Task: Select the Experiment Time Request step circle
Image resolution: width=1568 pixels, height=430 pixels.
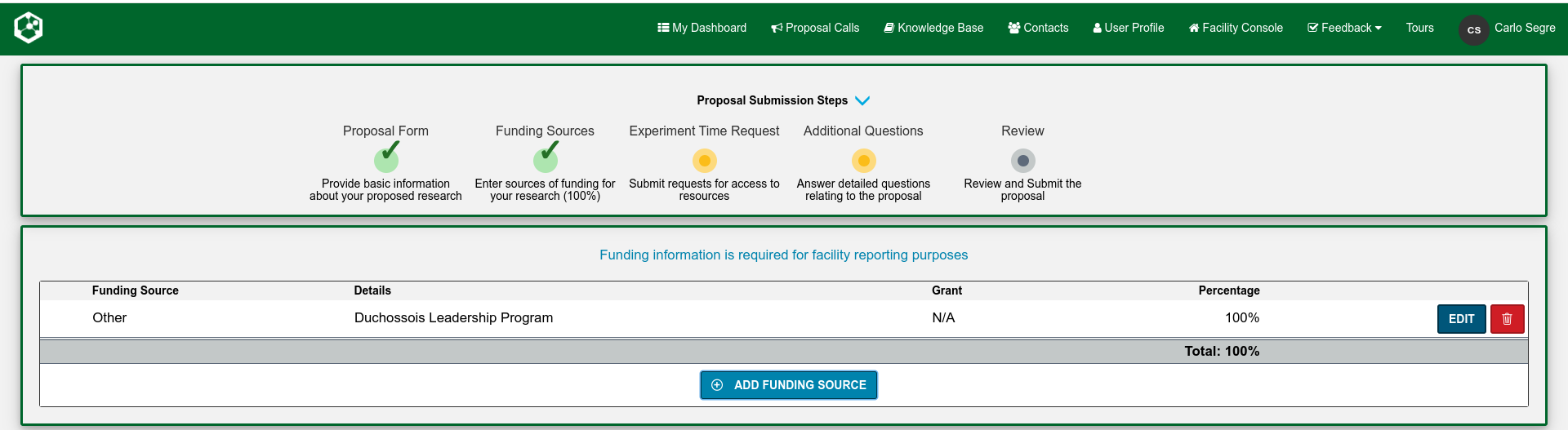Action: [704, 161]
